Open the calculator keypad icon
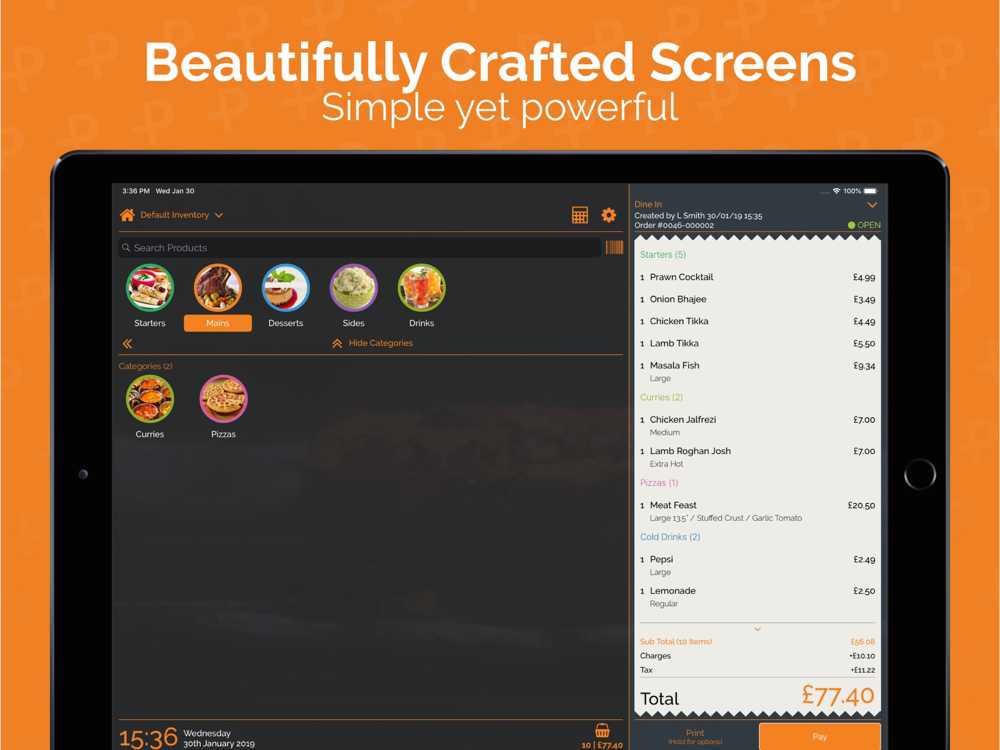The image size is (1000, 750). (580, 215)
